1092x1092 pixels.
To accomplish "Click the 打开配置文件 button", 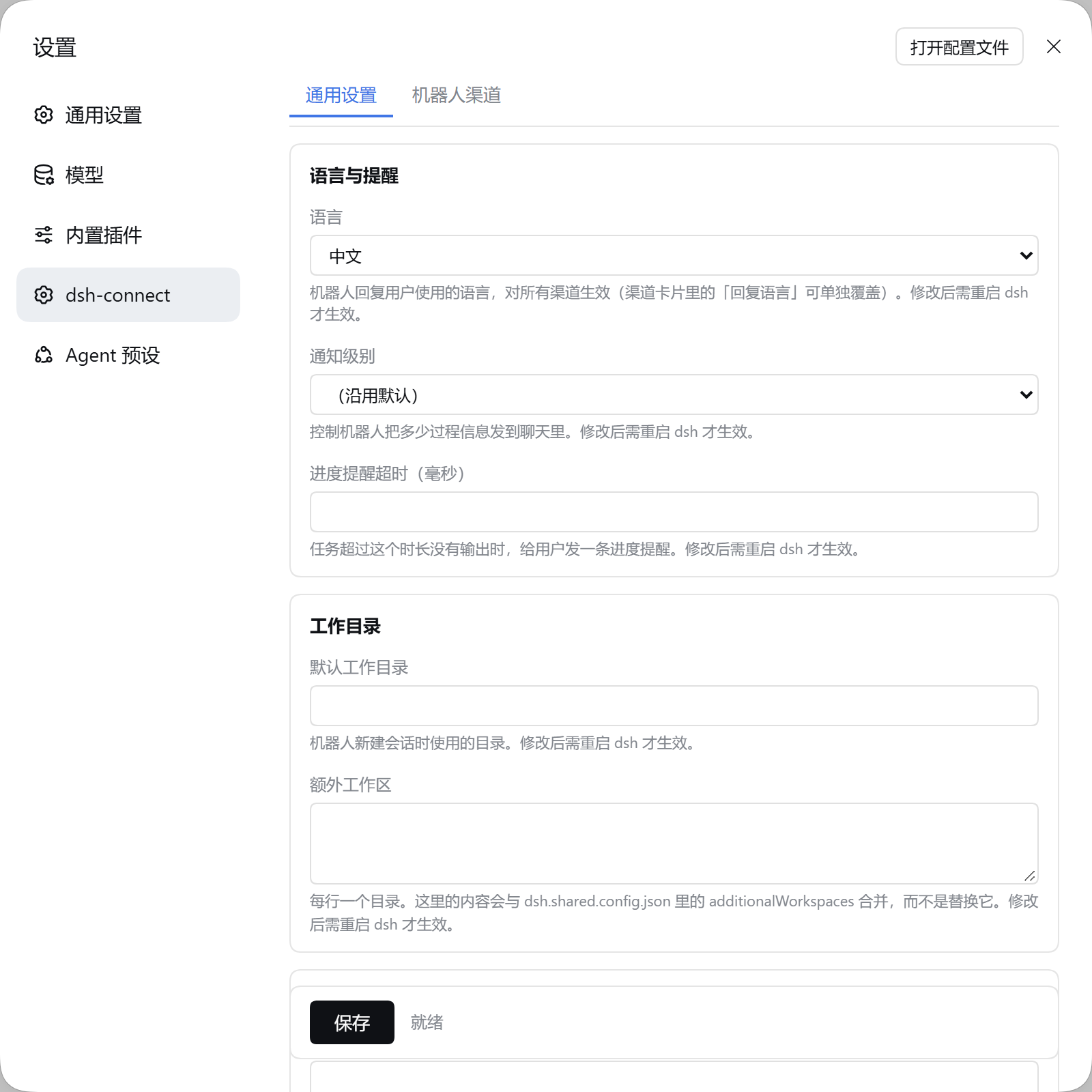I will [959, 46].
